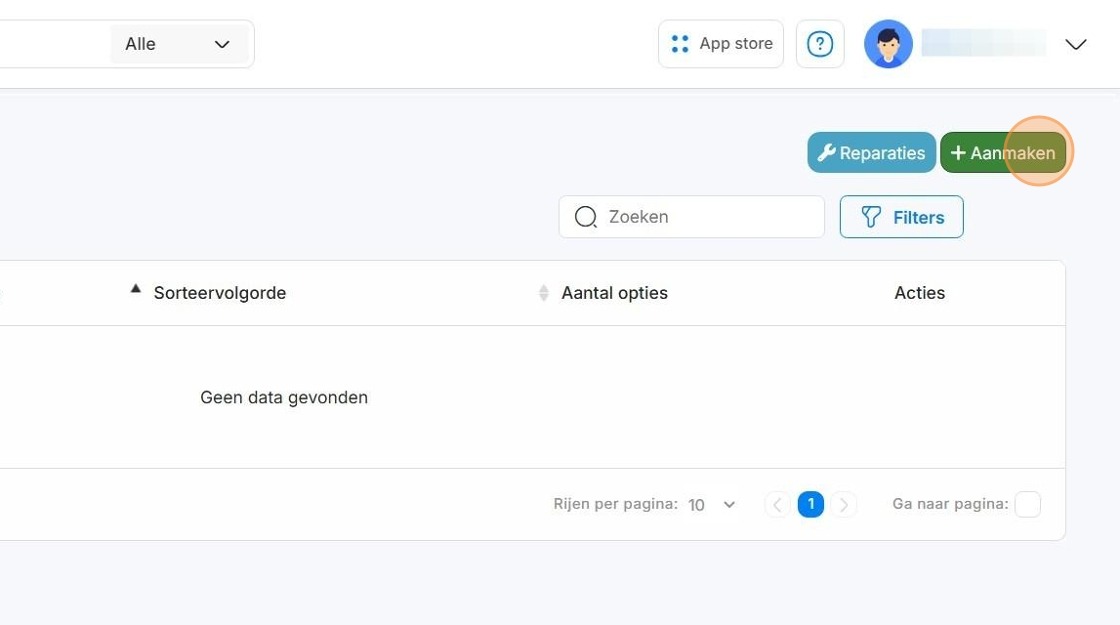Click the green Aanmaken button
The width and height of the screenshot is (1120, 625).
1003,152
